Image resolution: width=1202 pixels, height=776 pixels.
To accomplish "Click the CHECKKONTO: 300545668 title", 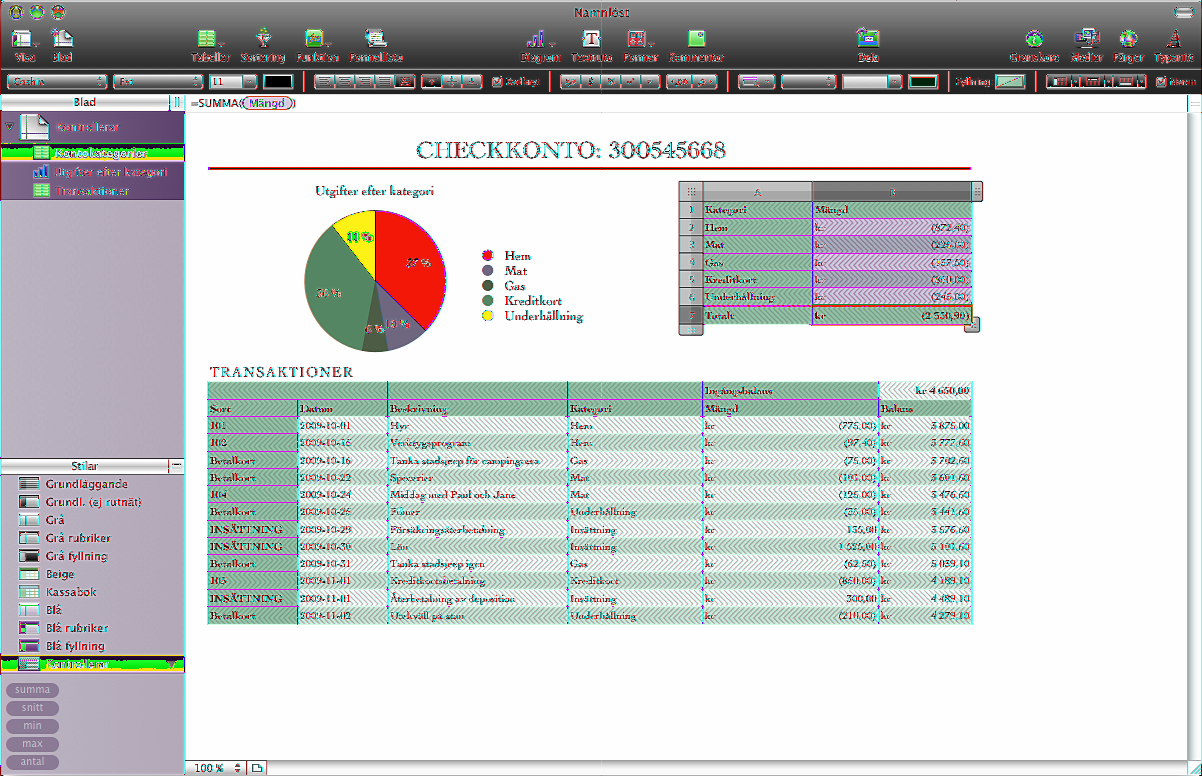I will click(571, 151).
